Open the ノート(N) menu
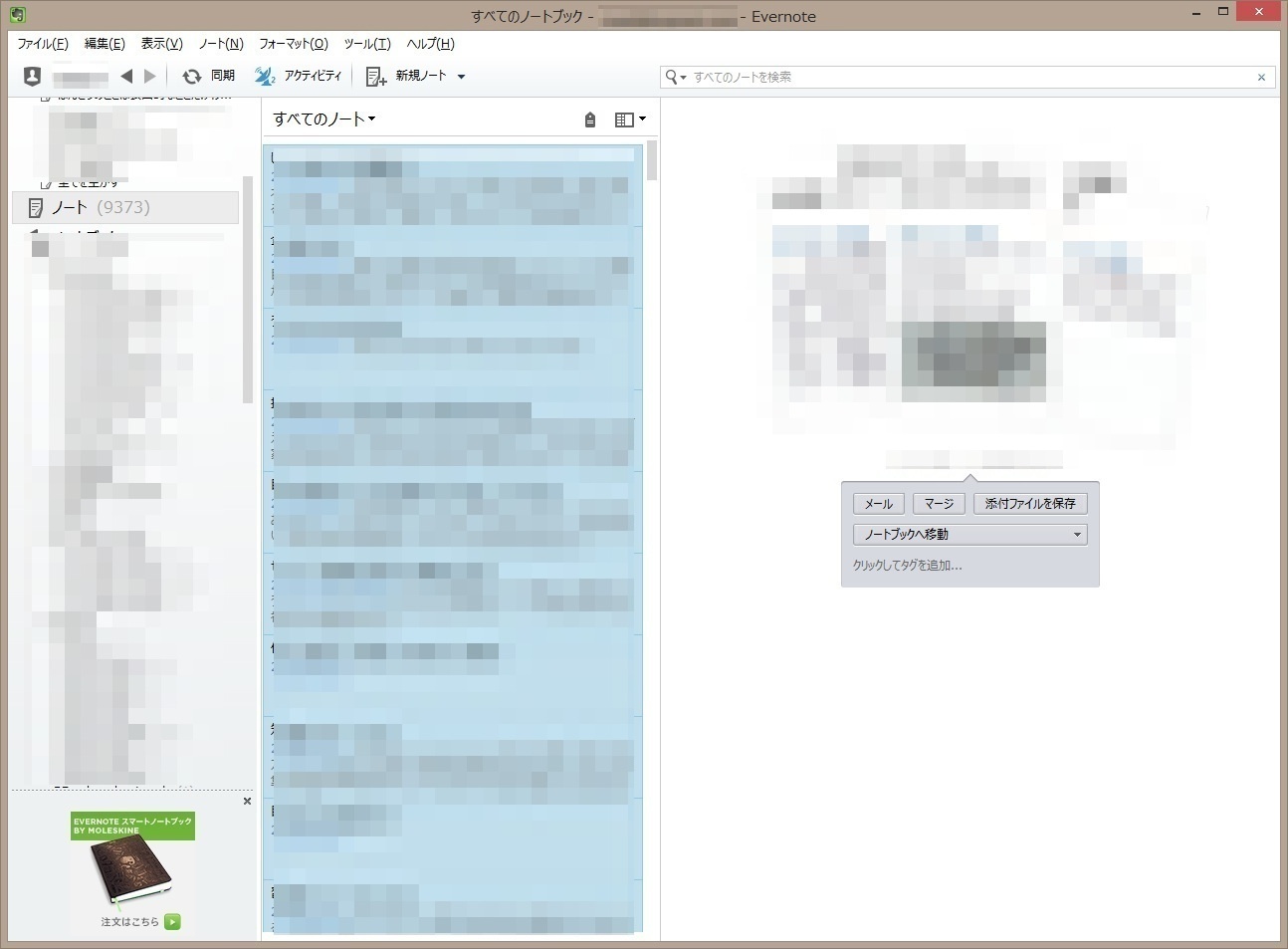This screenshot has width=1288, height=949. pyautogui.click(x=221, y=44)
